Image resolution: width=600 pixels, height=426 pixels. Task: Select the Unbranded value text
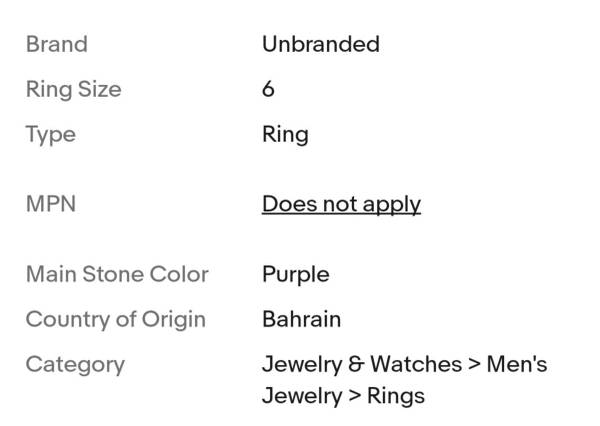(320, 44)
